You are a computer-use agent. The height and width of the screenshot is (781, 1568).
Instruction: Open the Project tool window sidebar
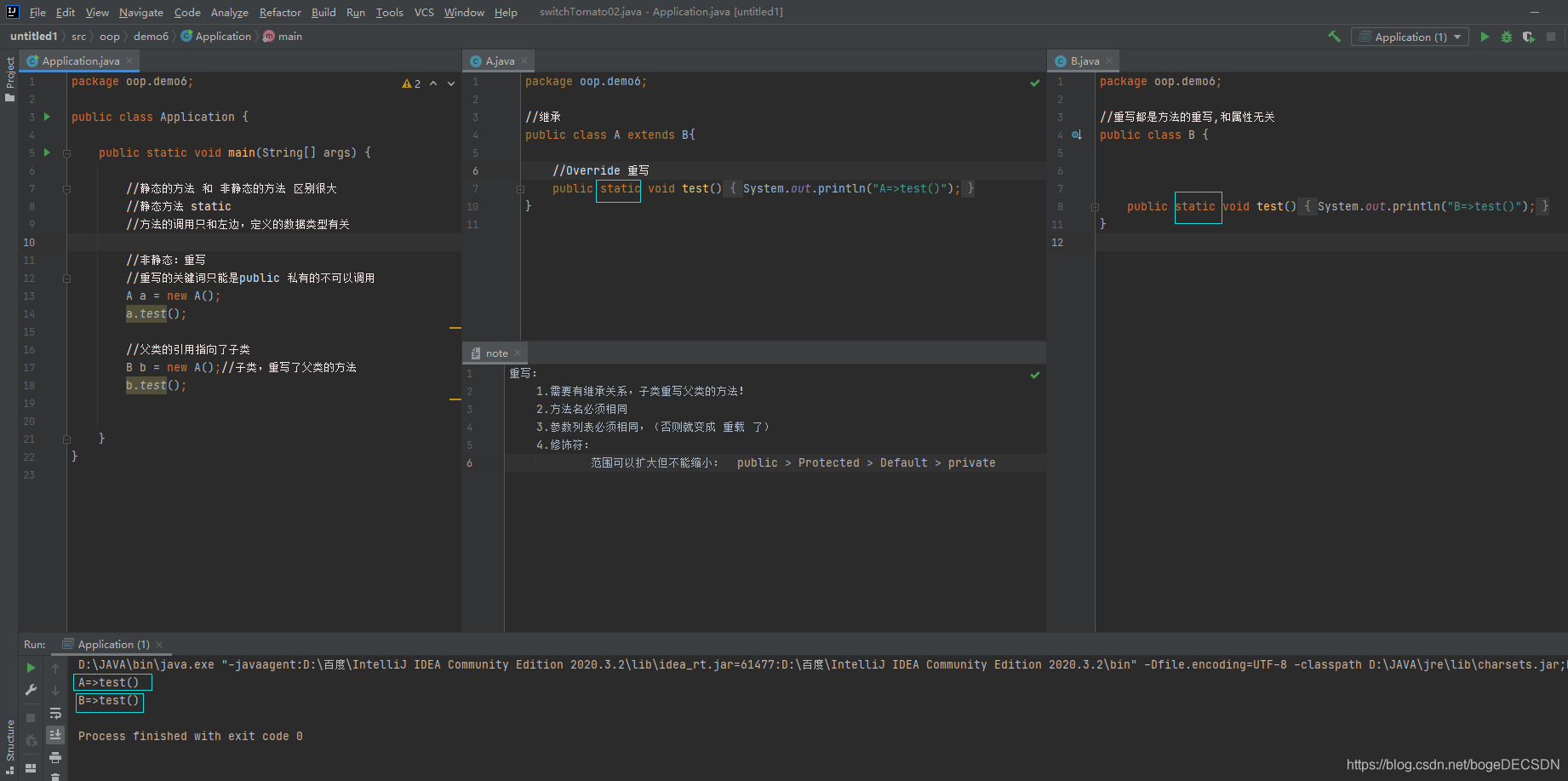(x=10, y=79)
